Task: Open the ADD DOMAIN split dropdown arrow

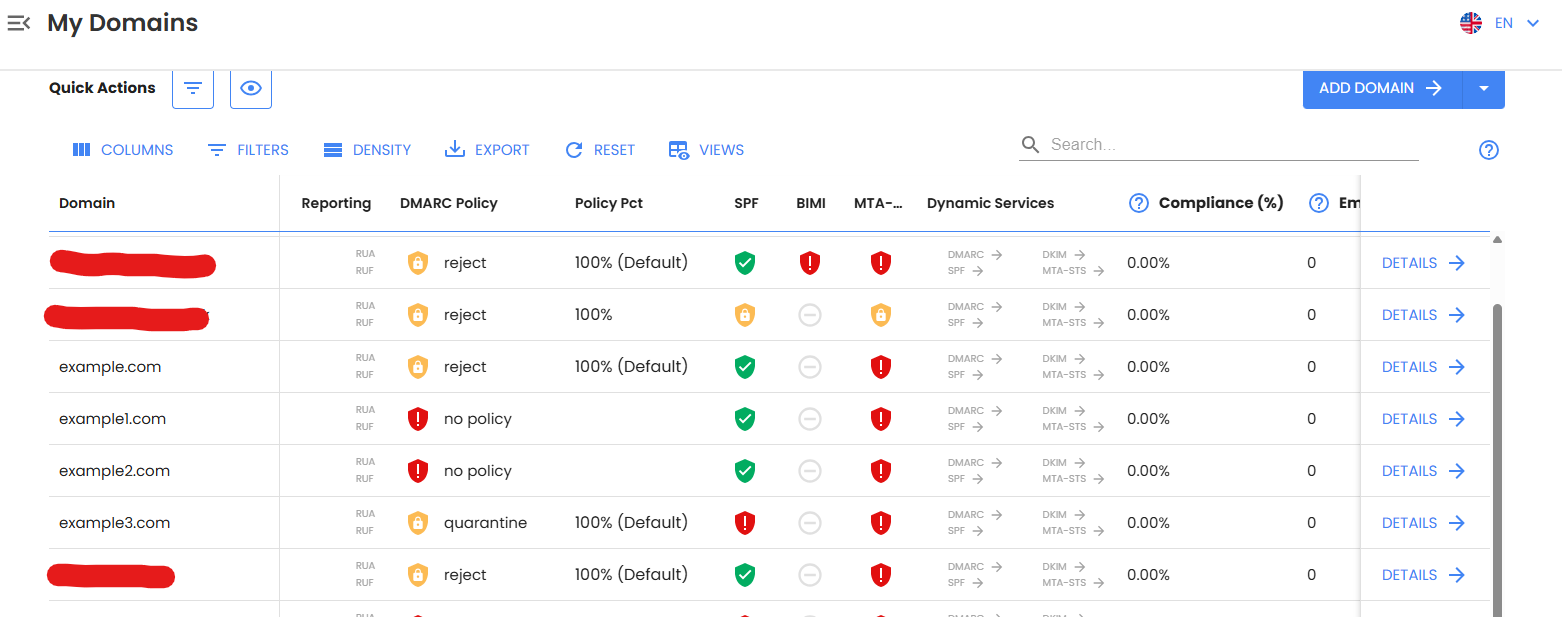Action: pyautogui.click(x=1484, y=88)
